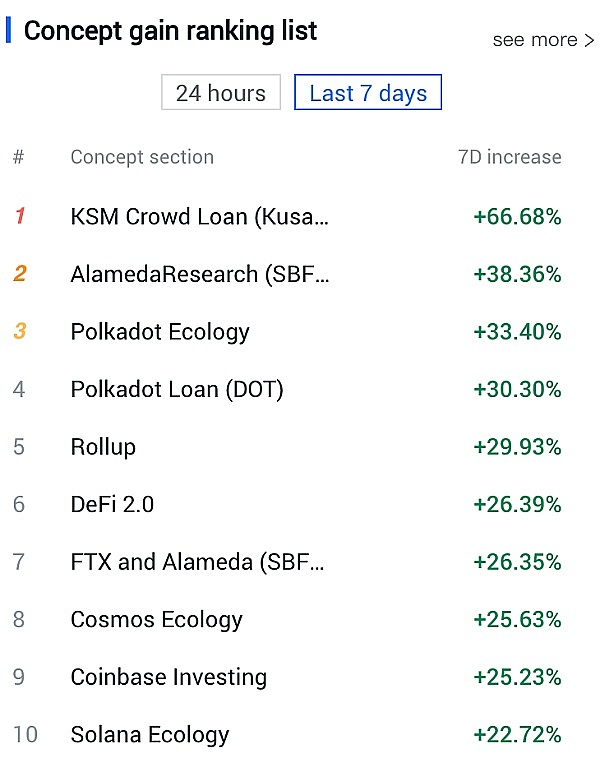
Task: Open FTX and Alameda (SBF) row
Action: tap(197, 562)
